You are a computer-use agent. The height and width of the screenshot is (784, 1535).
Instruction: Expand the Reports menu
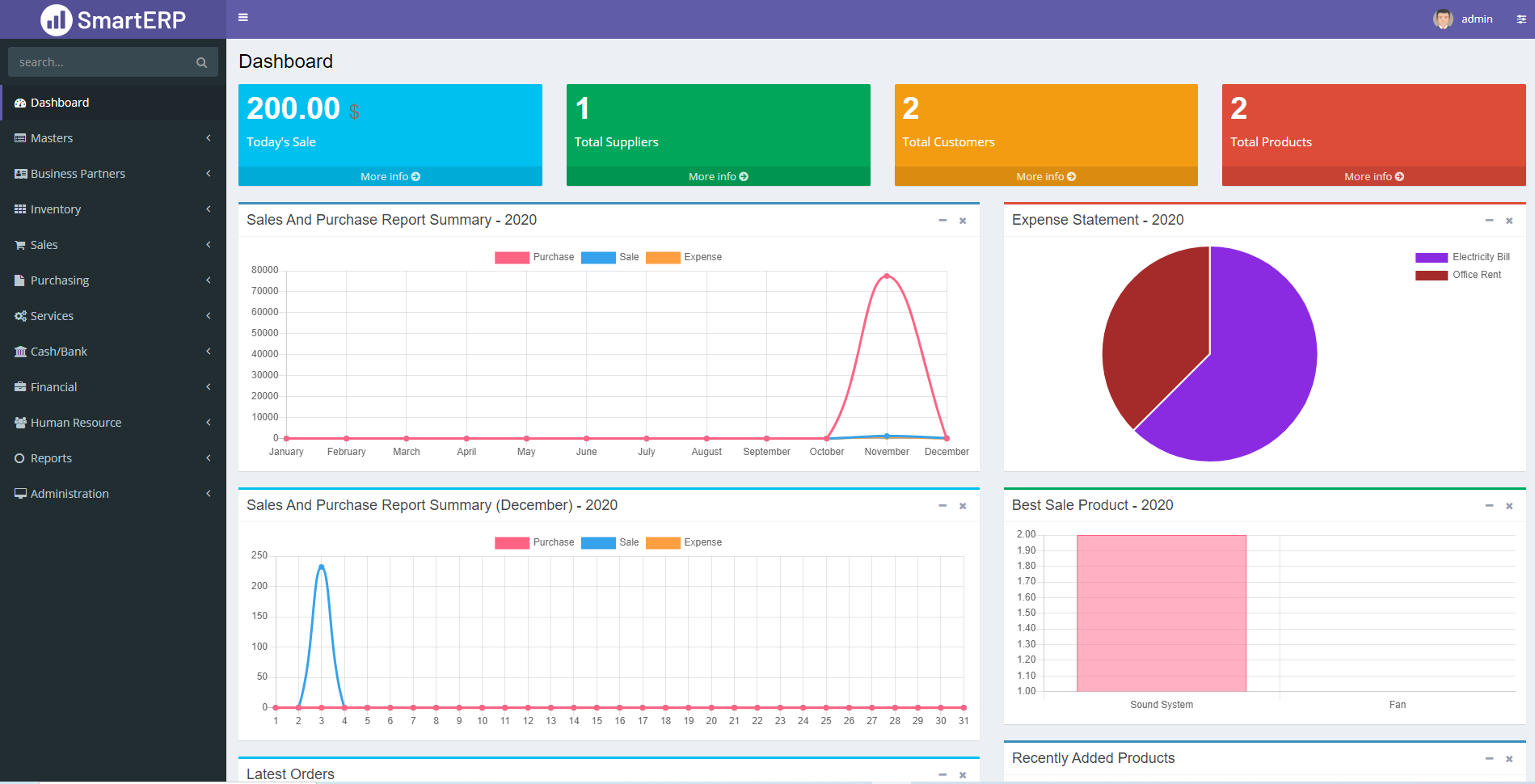click(113, 457)
